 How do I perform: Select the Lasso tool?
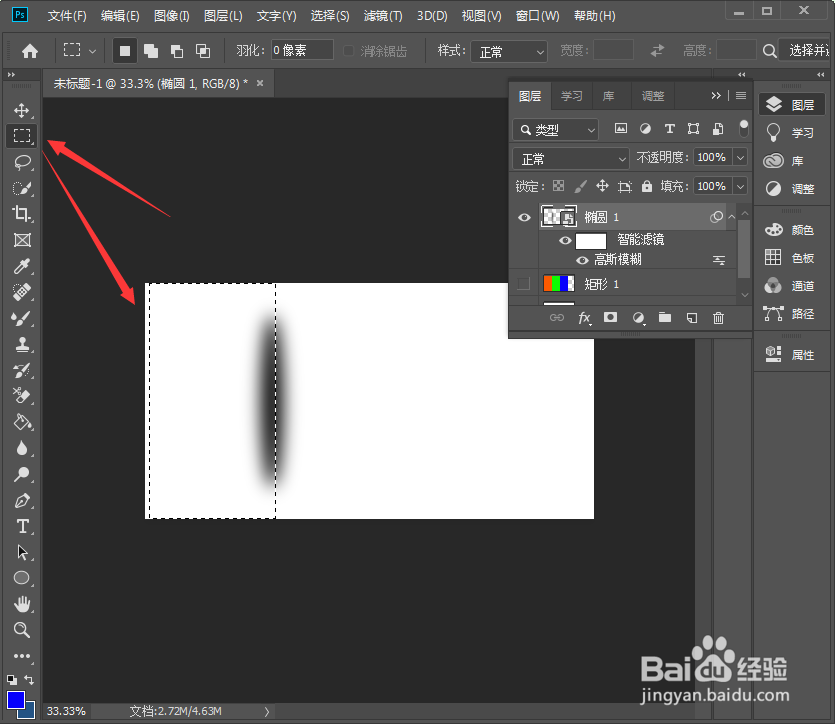[x=21, y=162]
